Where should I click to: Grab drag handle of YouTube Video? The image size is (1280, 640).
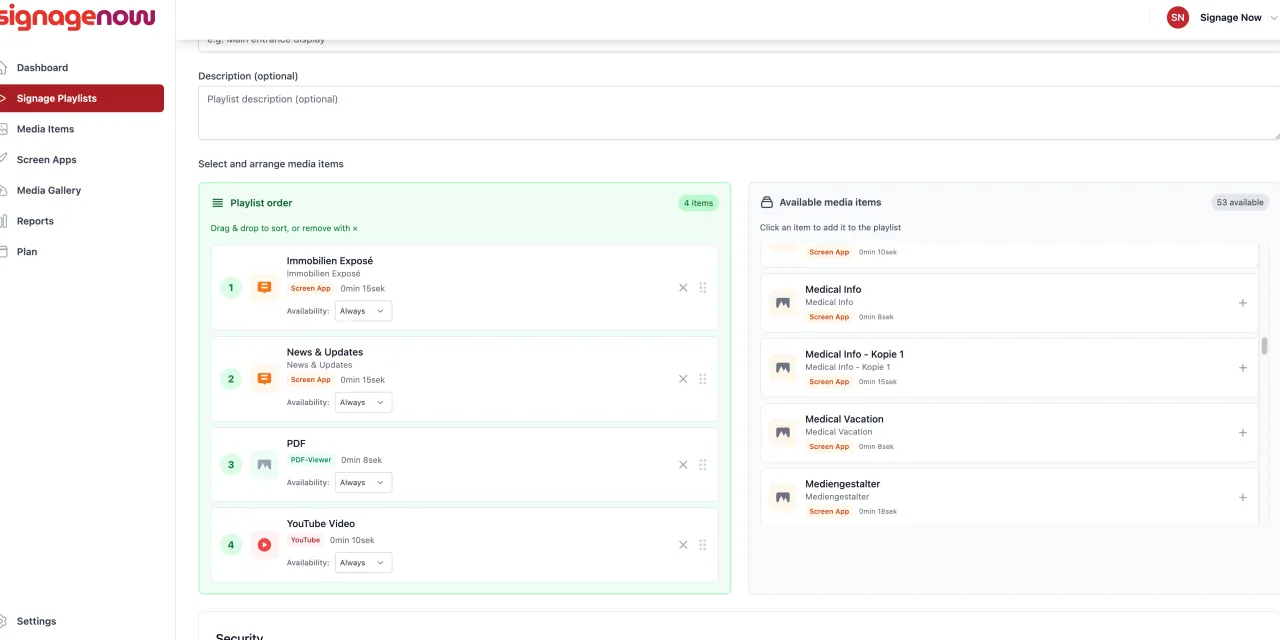coord(703,545)
